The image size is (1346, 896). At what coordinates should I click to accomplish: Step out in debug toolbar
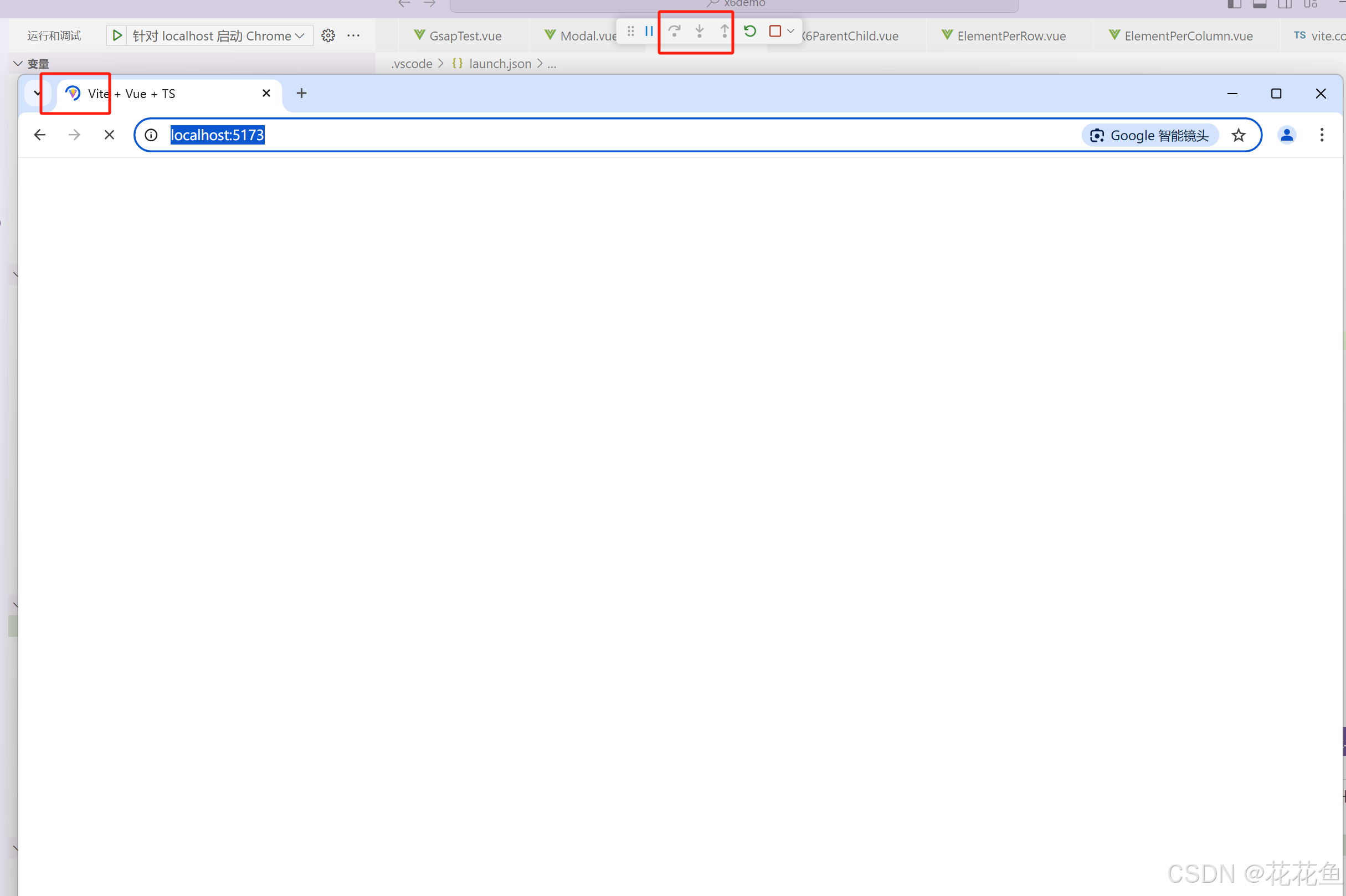(725, 31)
